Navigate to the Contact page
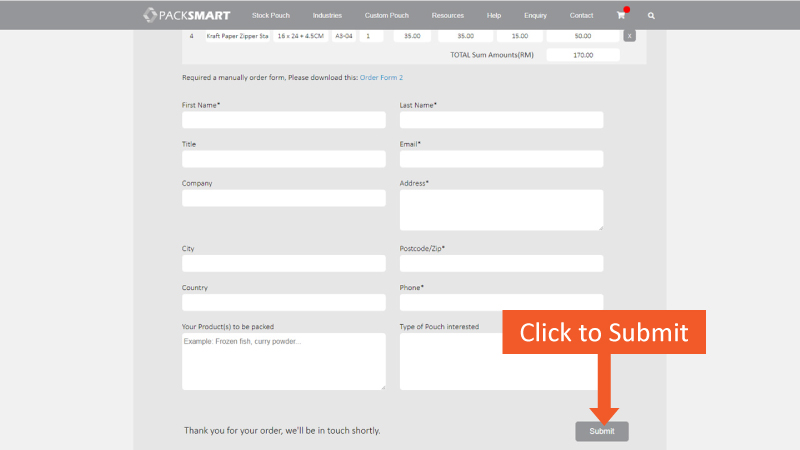 581,16
